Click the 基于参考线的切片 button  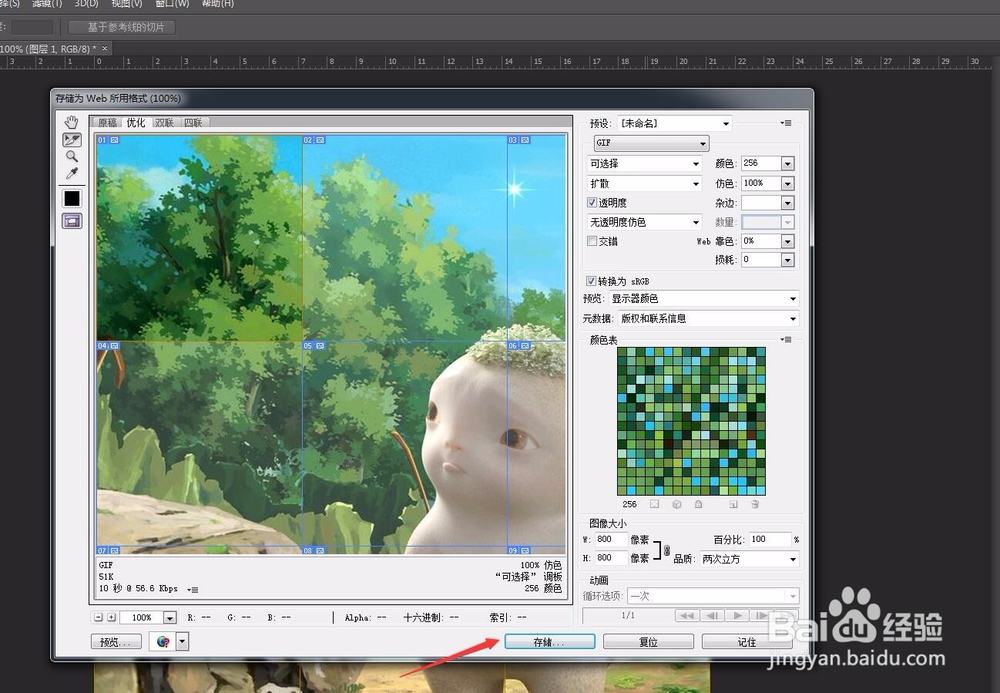click(x=122, y=27)
